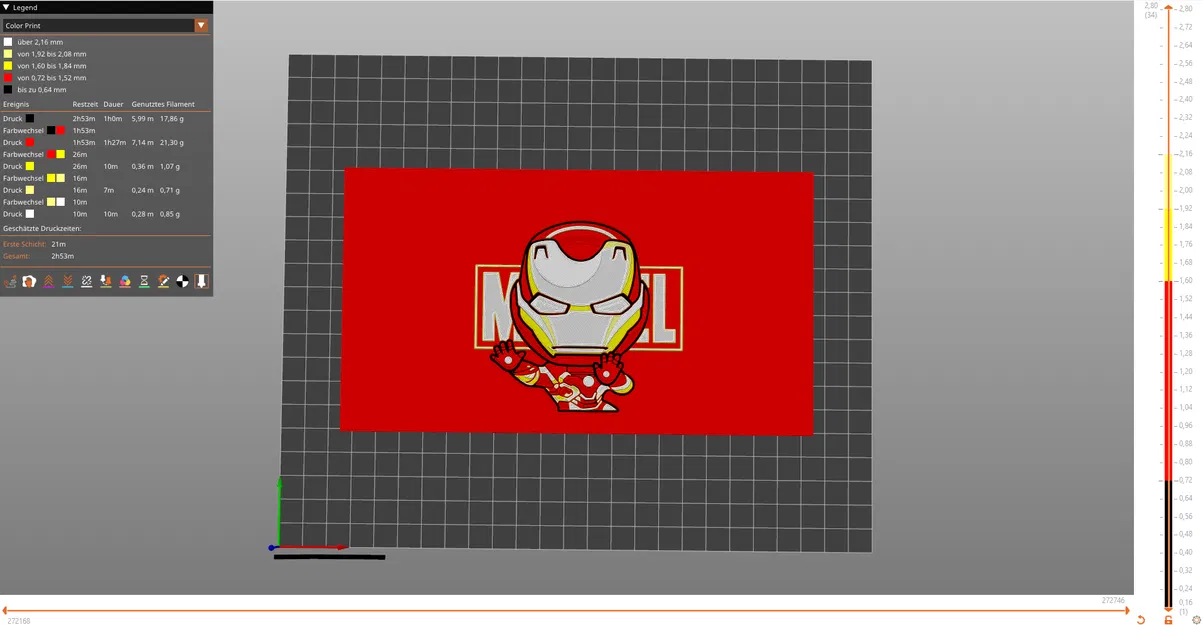1203x625 pixels.
Task: Click the pause print hourglass icon
Action: pos(144,281)
